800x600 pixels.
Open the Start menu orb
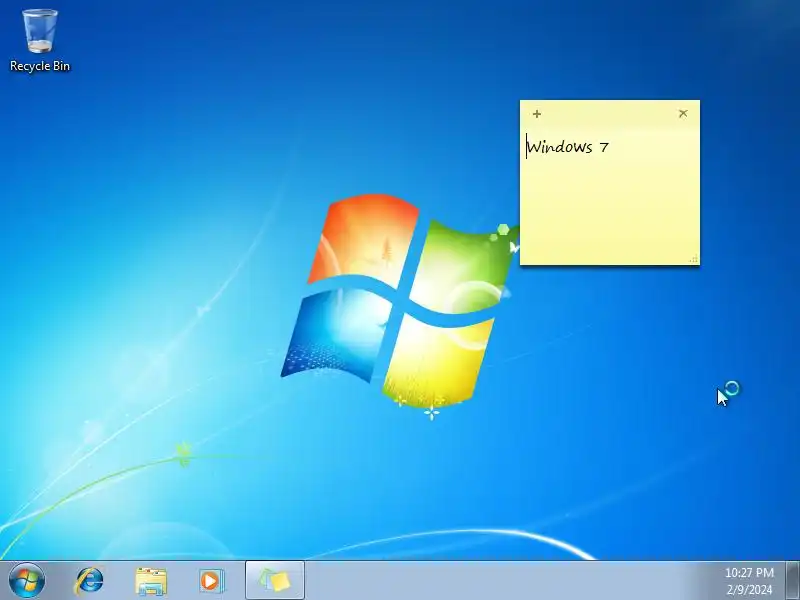pyautogui.click(x=27, y=581)
